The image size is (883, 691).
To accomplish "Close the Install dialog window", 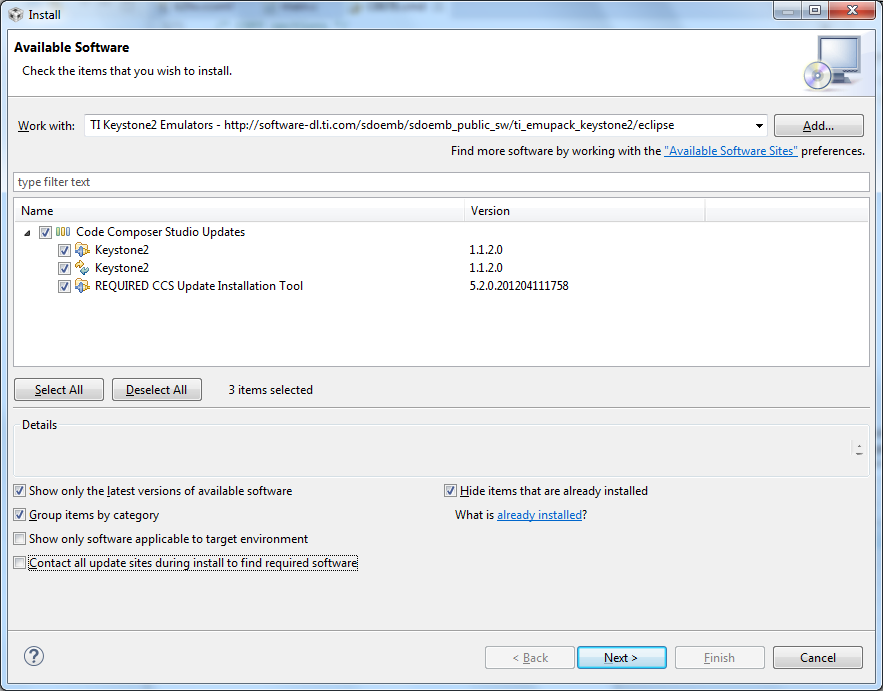I will click(x=852, y=10).
